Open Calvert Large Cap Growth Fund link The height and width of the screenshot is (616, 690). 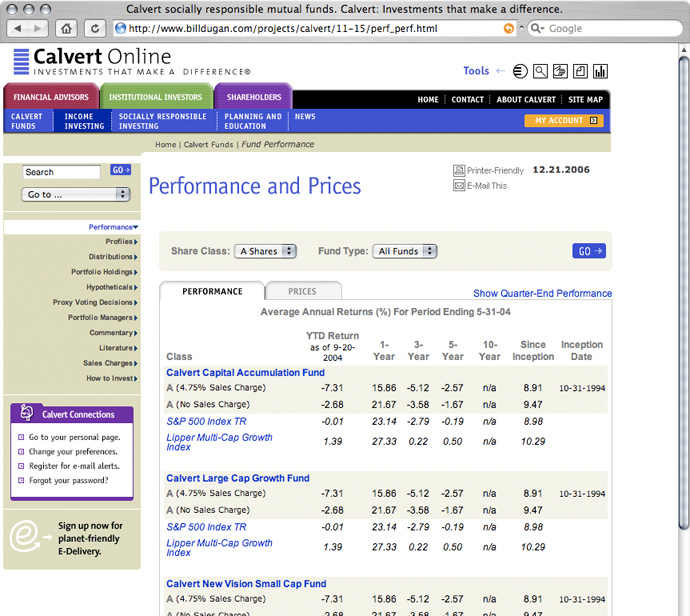[x=238, y=478]
